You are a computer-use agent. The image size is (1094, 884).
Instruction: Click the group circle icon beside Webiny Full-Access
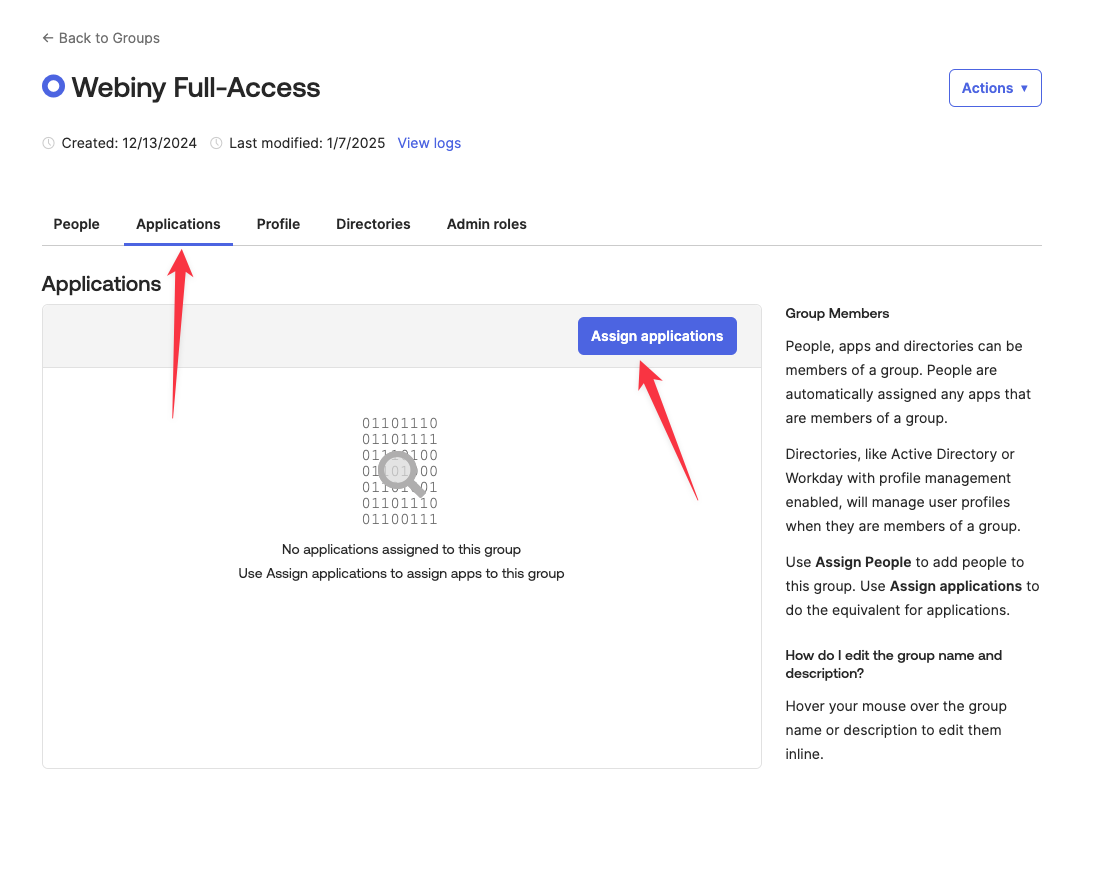[53, 87]
